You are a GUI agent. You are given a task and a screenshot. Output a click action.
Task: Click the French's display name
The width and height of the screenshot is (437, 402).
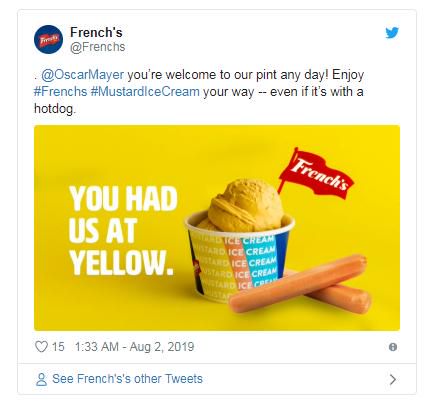(x=96, y=32)
